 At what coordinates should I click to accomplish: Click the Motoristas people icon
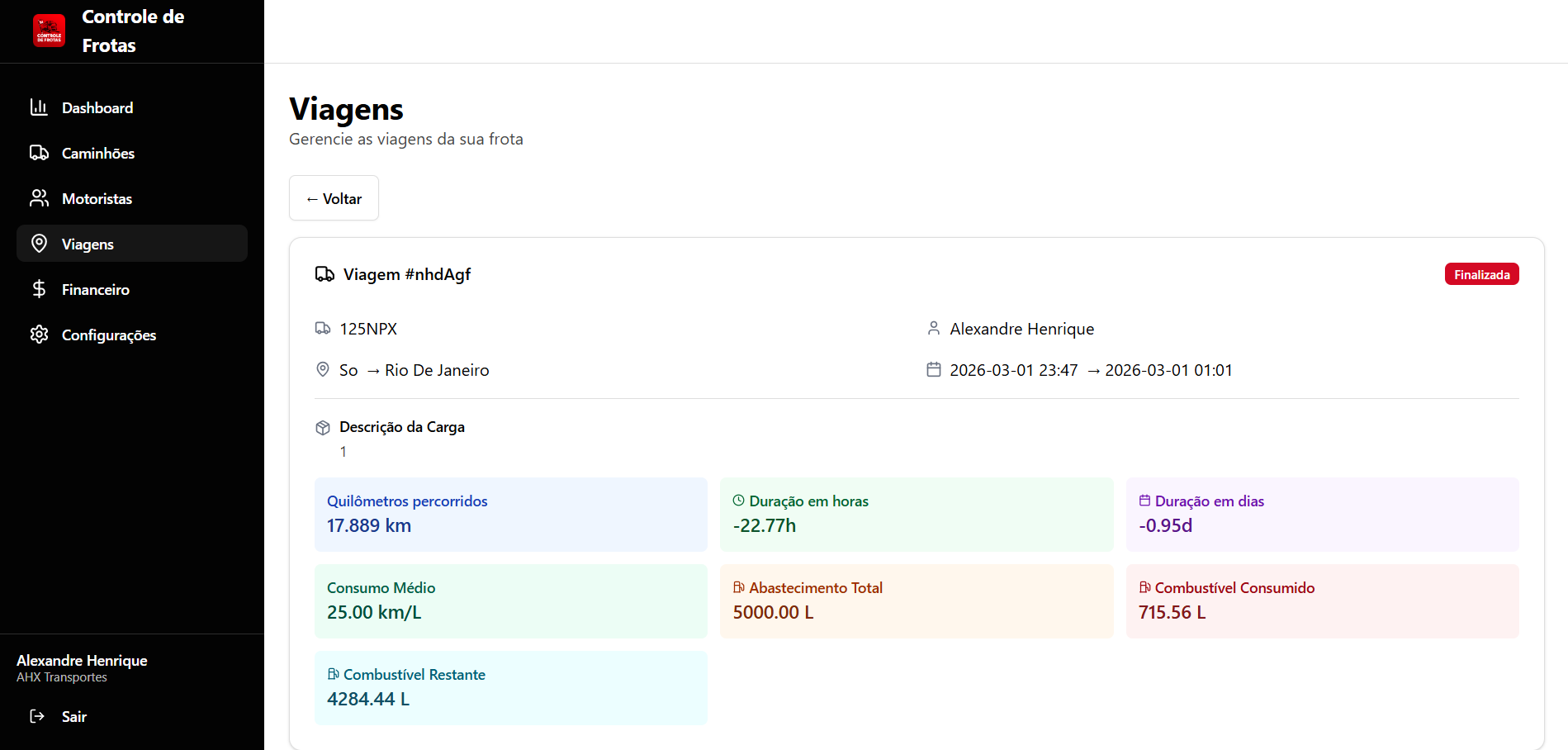[39, 198]
